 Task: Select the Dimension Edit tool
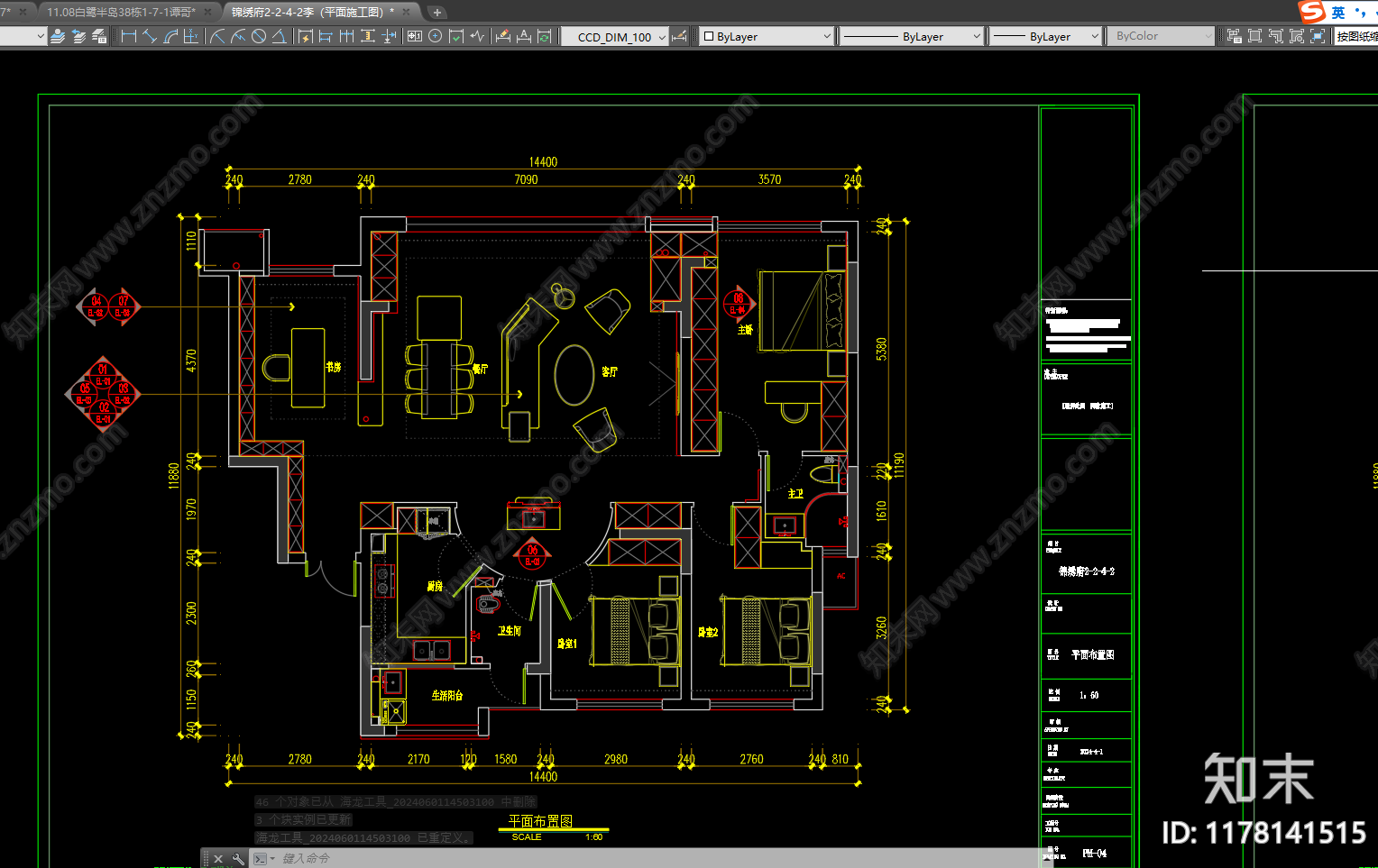pyautogui.click(x=503, y=36)
